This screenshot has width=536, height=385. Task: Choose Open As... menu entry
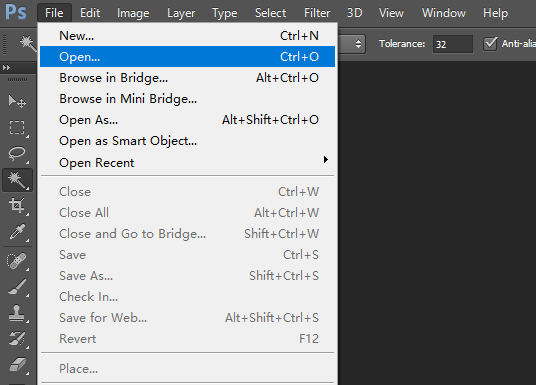[x=187, y=120]
